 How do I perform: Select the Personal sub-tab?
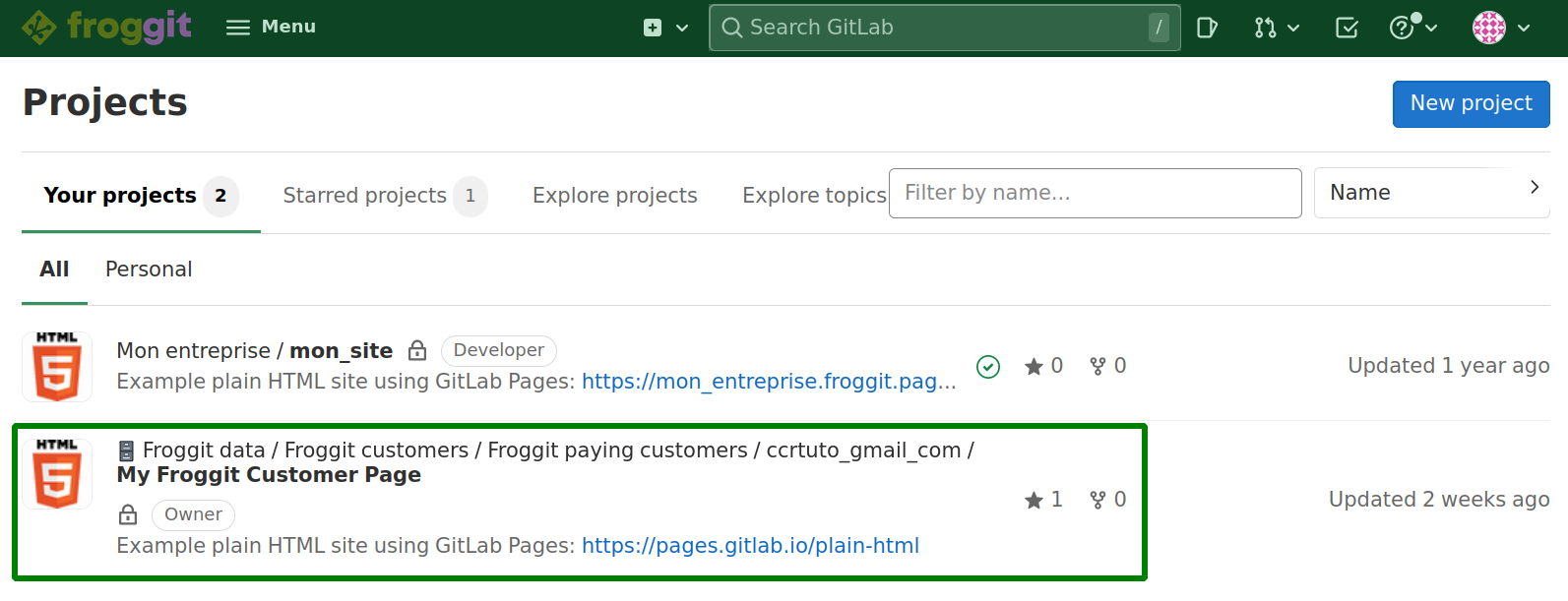(149, 270)
